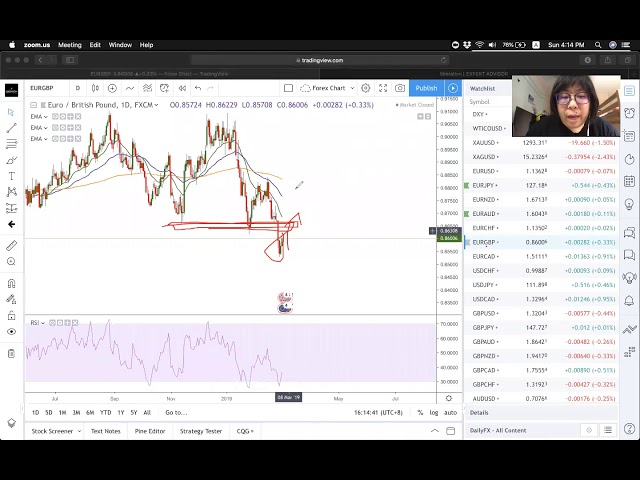
Task: Open chart settings gear icon
Action: [365, 88]
